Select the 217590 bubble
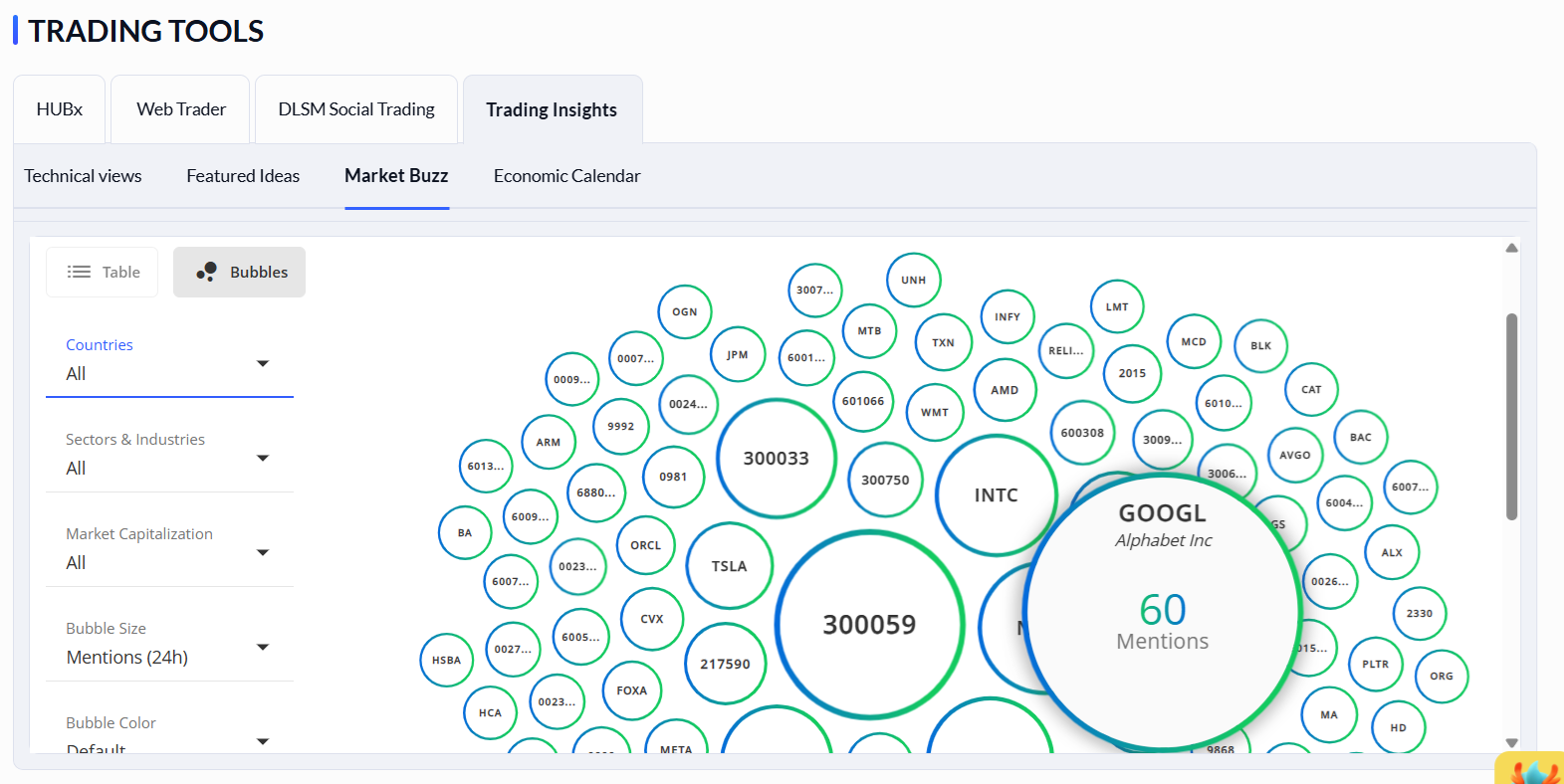Viewport: 1564px width, 784px height. (x=725, y=664)
